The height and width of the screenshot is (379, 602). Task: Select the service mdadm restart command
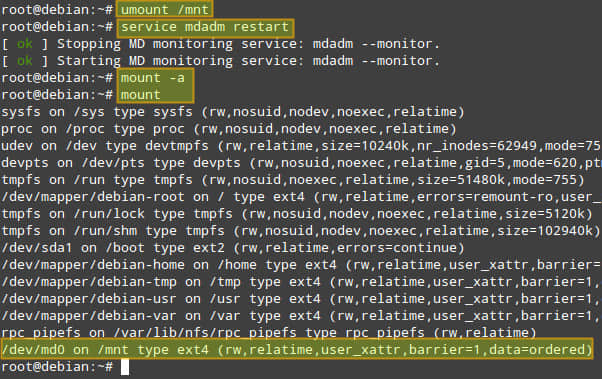(205, 27)
